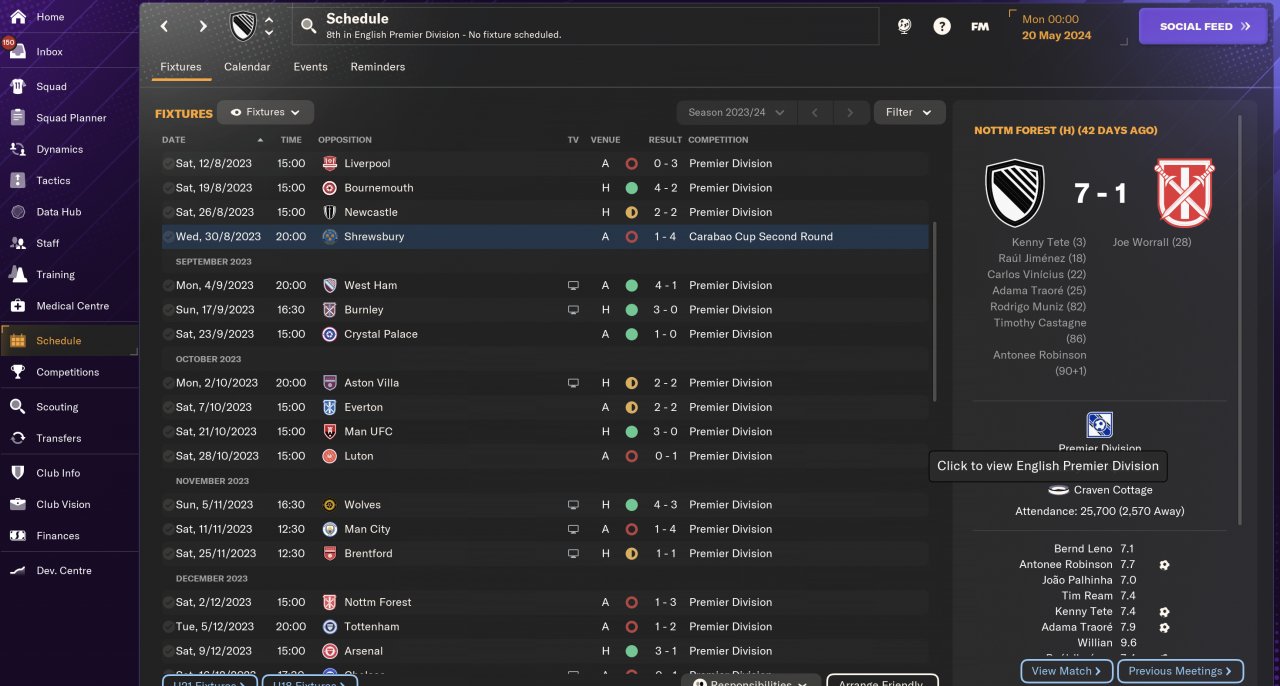
Task: Open the Social Feed button
Action: tap(1208, 27)
